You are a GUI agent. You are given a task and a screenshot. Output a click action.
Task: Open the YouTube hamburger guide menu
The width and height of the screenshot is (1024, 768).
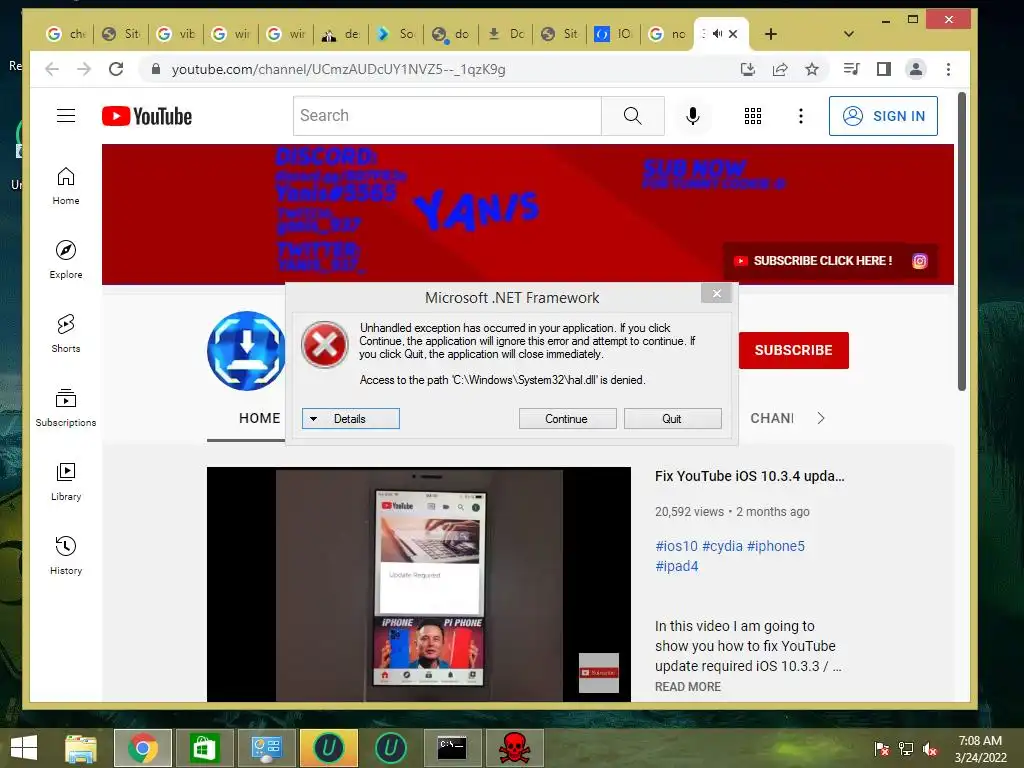point(66,116)
